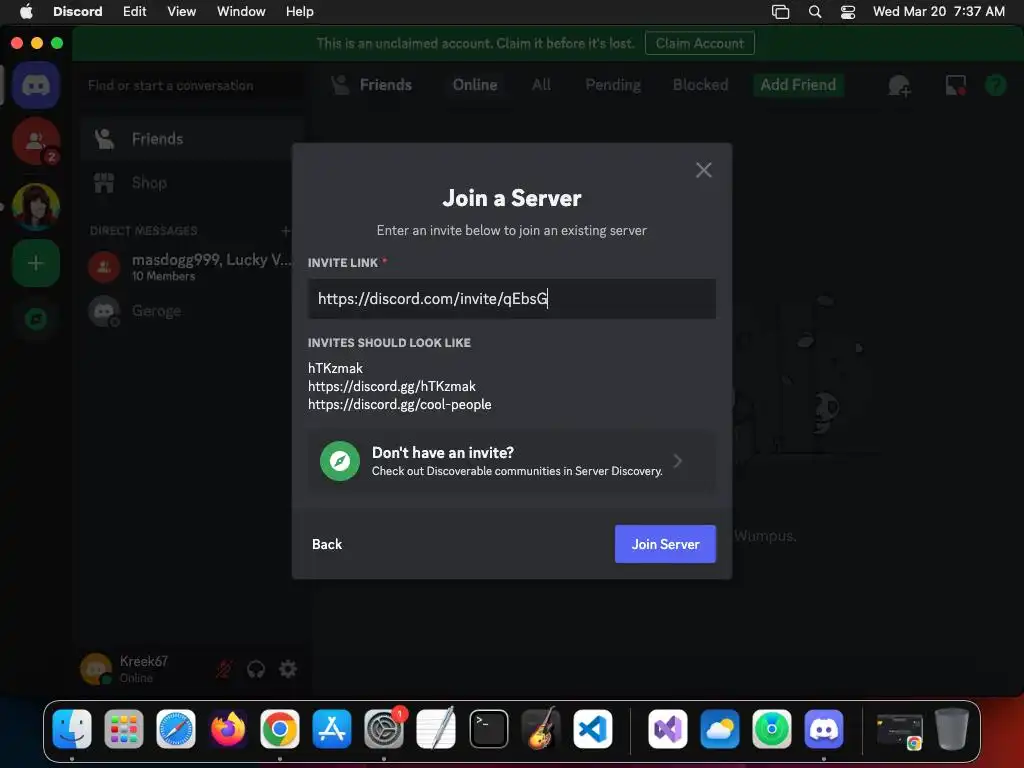Screen dimensions: 1024x768
Task: Go Back in the Join a Server dialog
Action: coord(327,544)
